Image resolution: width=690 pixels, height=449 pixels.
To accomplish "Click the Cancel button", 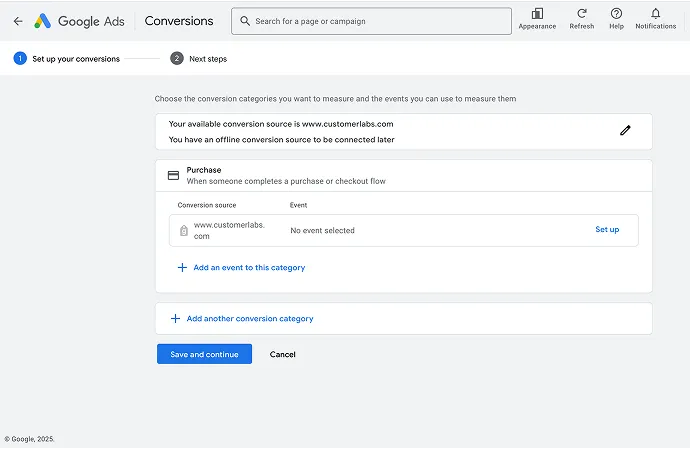I will pyautogui.click(x=283, y=354).
